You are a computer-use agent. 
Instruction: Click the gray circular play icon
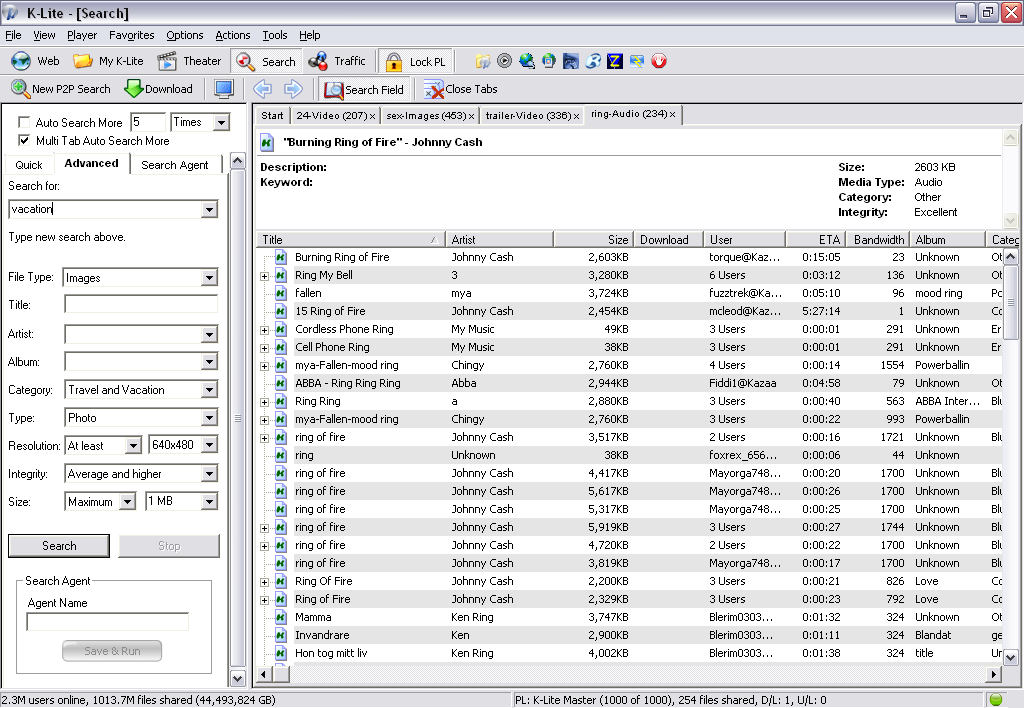504,61
